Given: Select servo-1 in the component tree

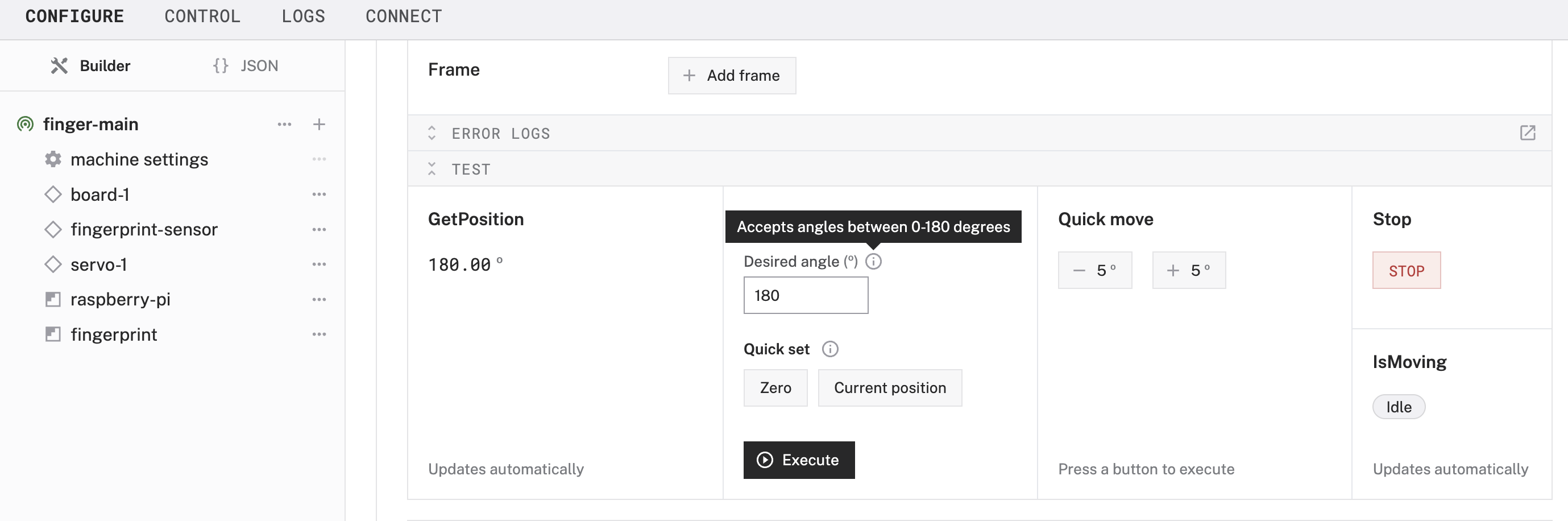Looking at the screenshot, I should (x=98, y=264).
